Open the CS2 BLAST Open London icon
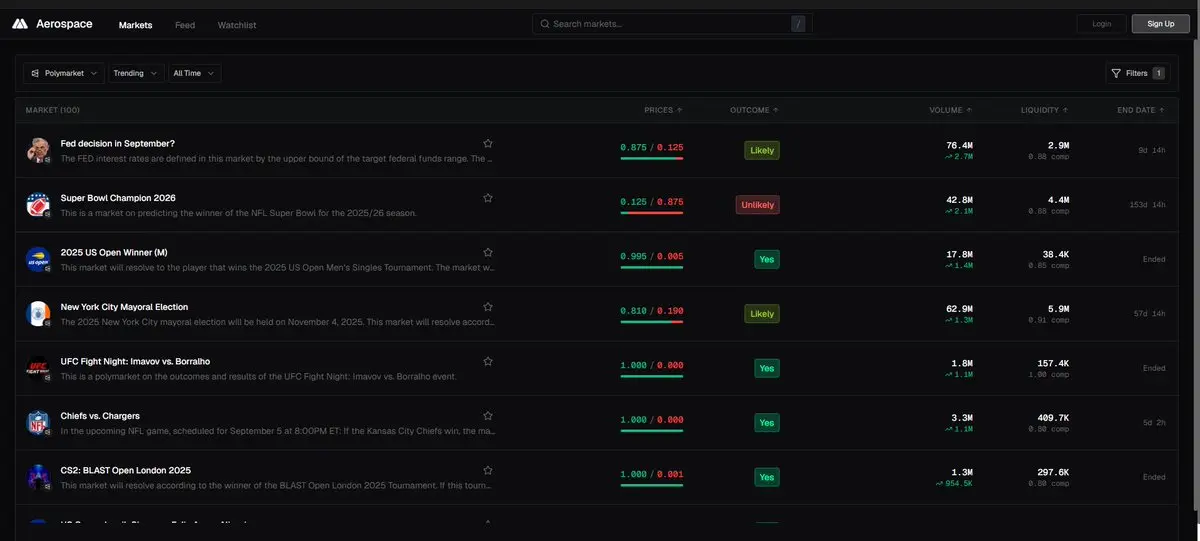The width and height of the screenshot is (1200, 541). 38,477
